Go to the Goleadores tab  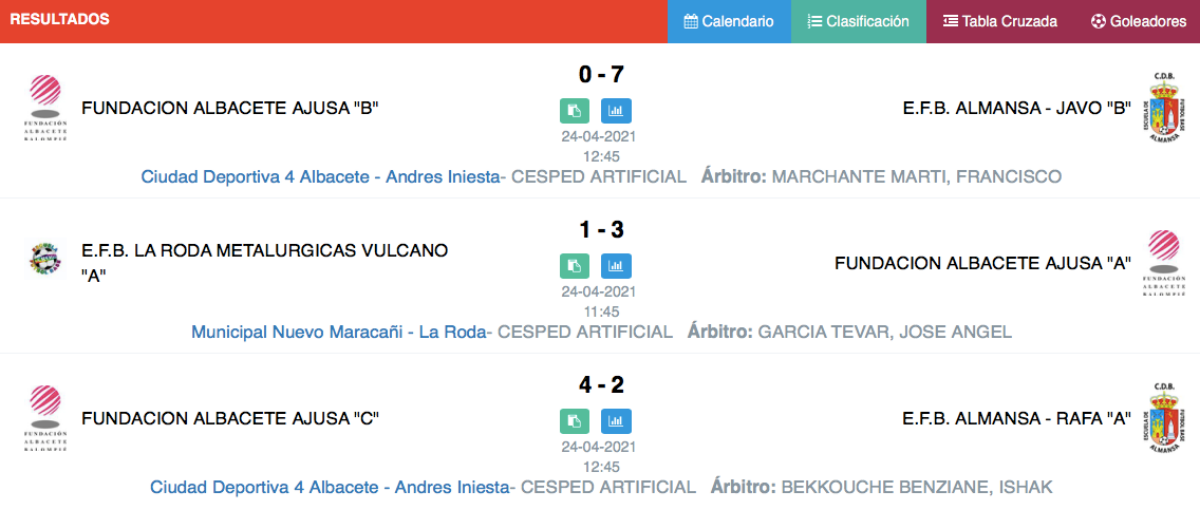pos(1137,21)
